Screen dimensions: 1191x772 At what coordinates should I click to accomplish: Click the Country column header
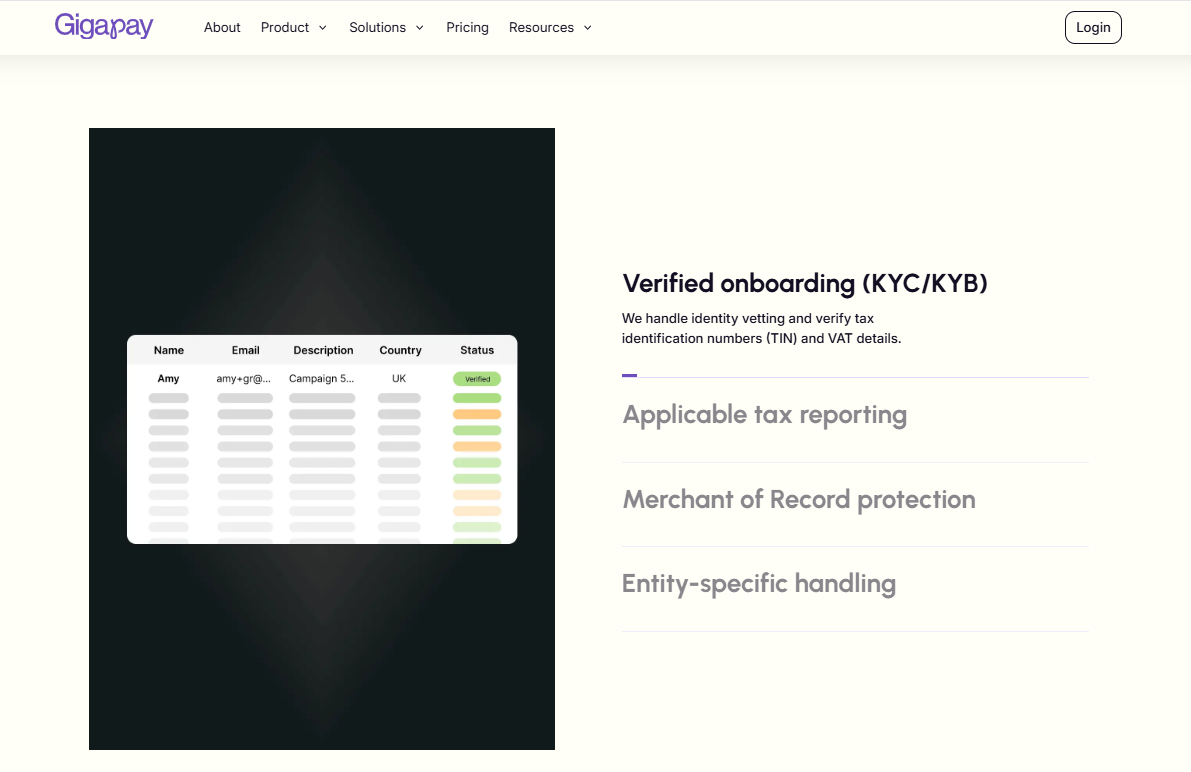pos(400,350)
